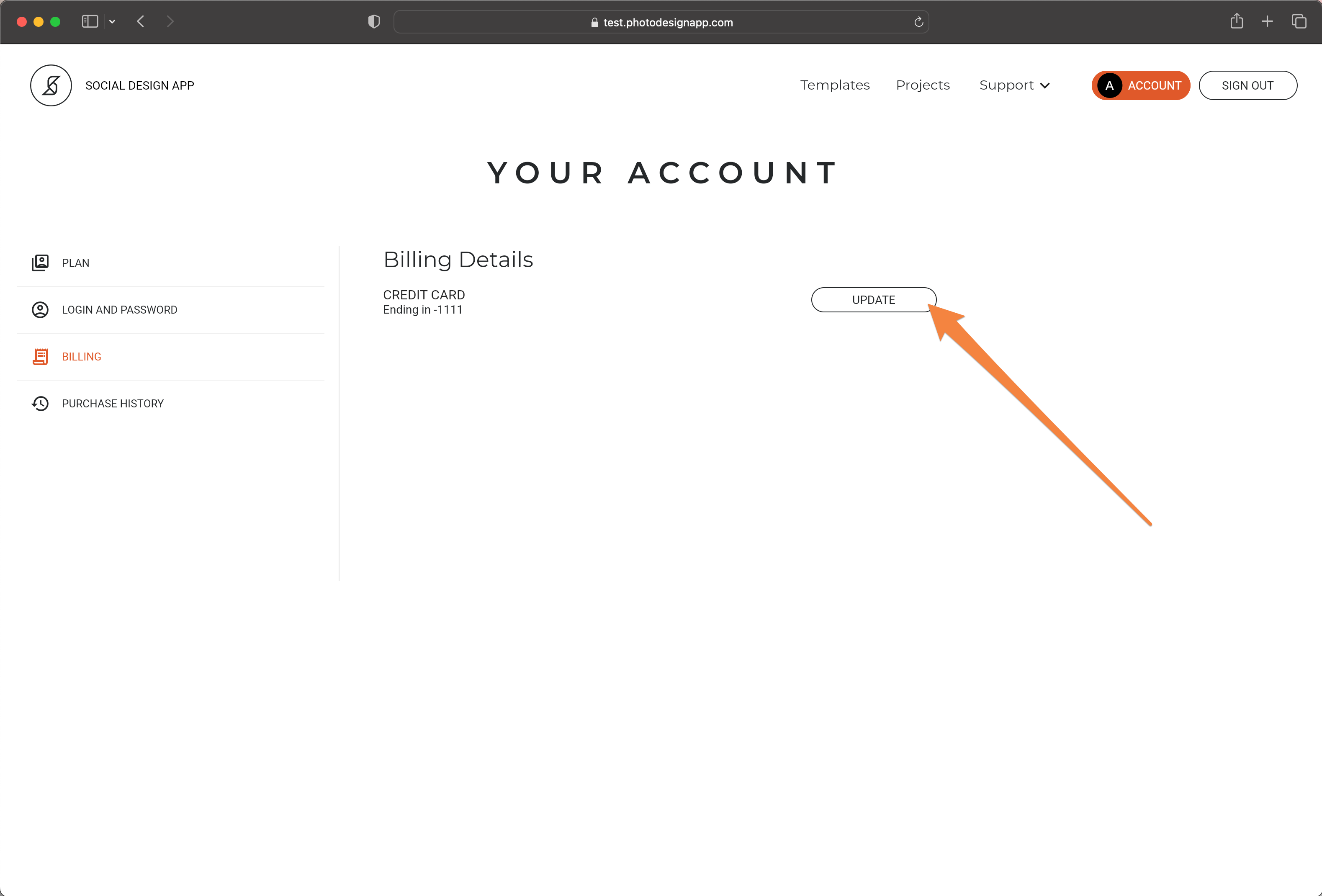Go forward with the Safari forward arrow
This screenshot has width=1322, height=896.
tap(170, 22)
